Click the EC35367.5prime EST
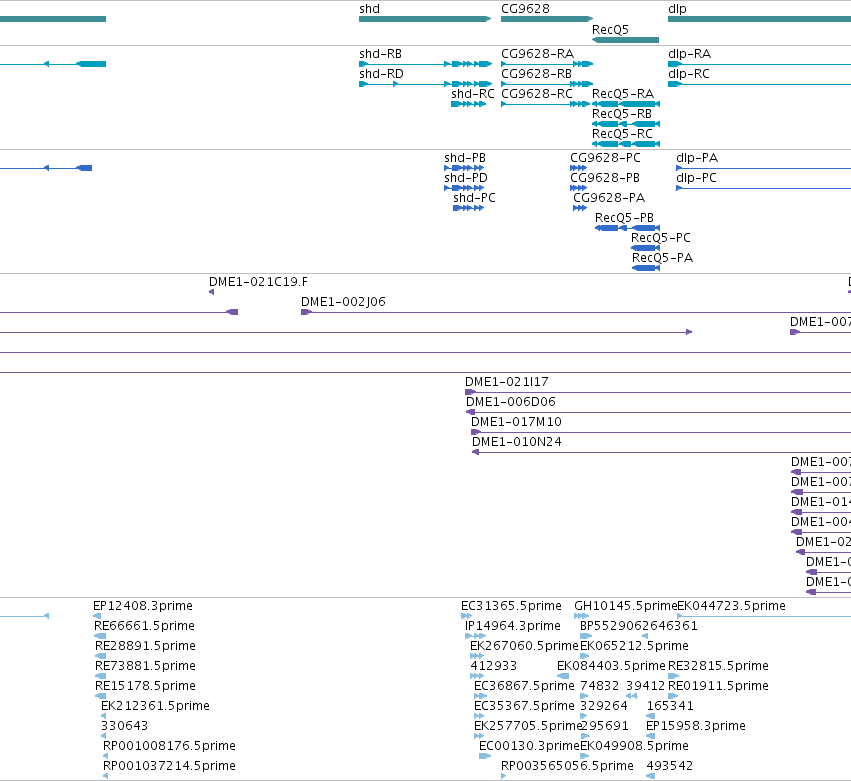 click(479, 716)
